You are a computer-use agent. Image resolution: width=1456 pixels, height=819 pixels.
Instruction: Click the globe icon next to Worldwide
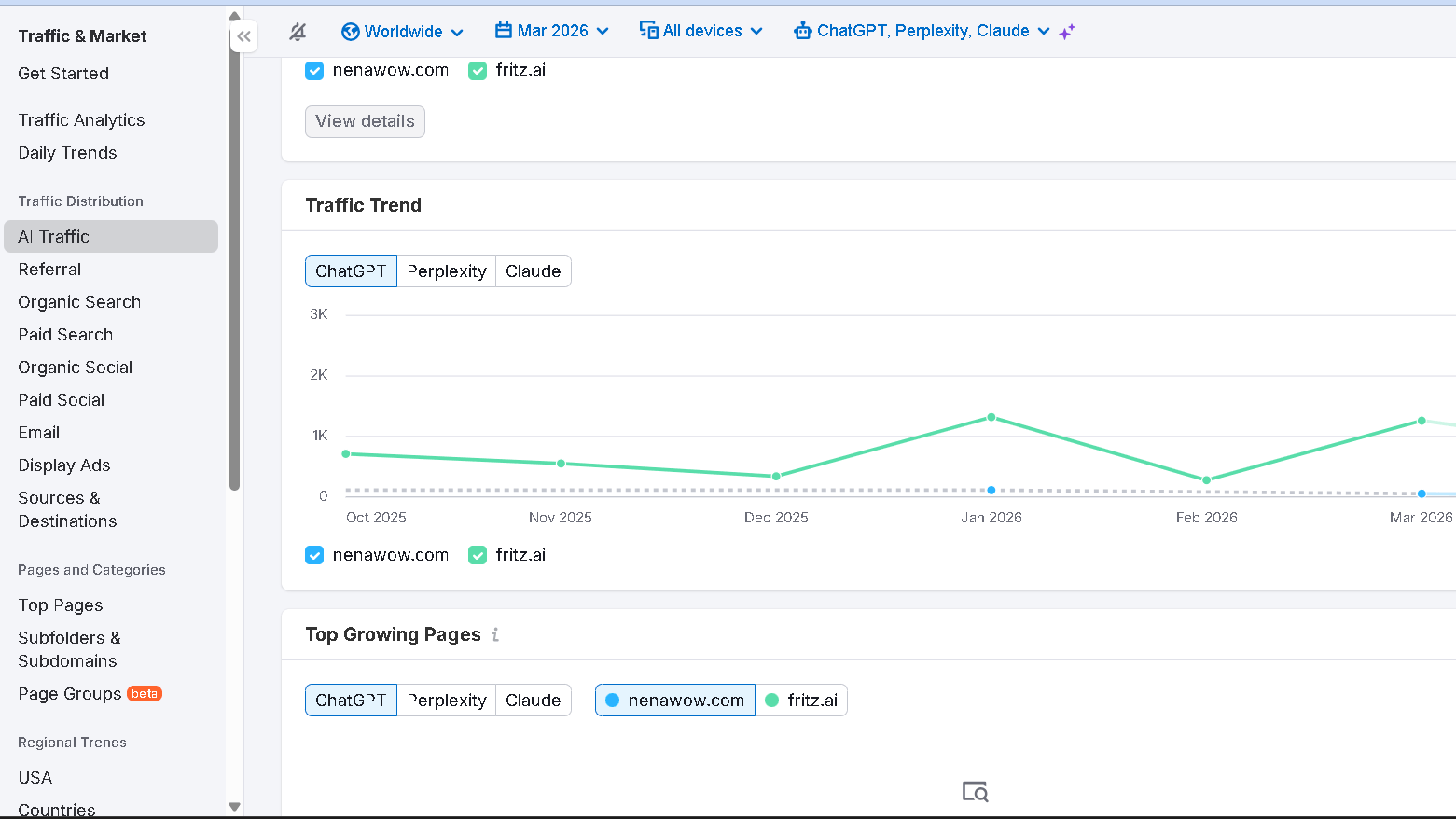pos(351,32)
